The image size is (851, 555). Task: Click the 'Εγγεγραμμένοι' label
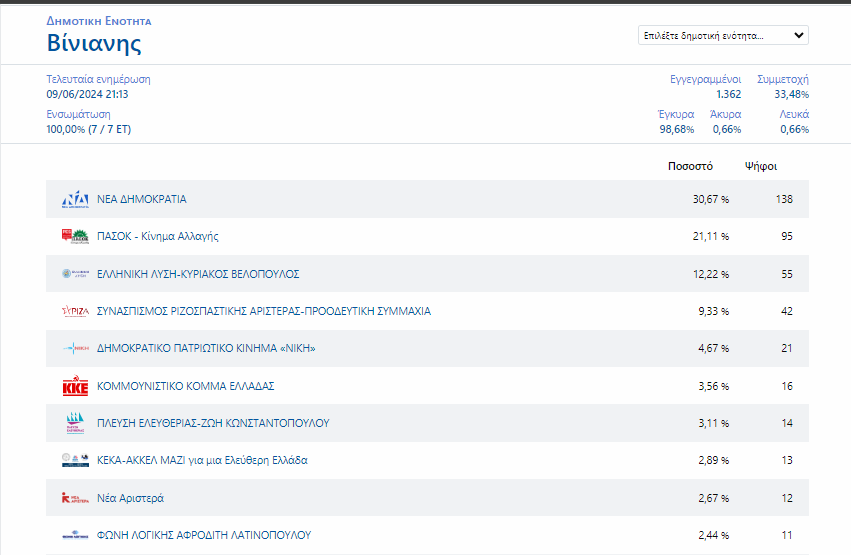[706, 79]
